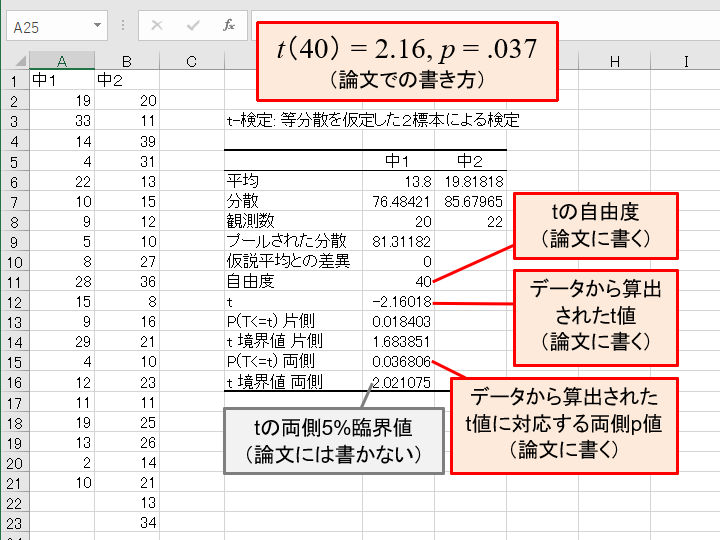Image resolution: width=720 pixels, height=540 pixels.
Task: Click the Select All corner triangle
Action: point(14,62)
